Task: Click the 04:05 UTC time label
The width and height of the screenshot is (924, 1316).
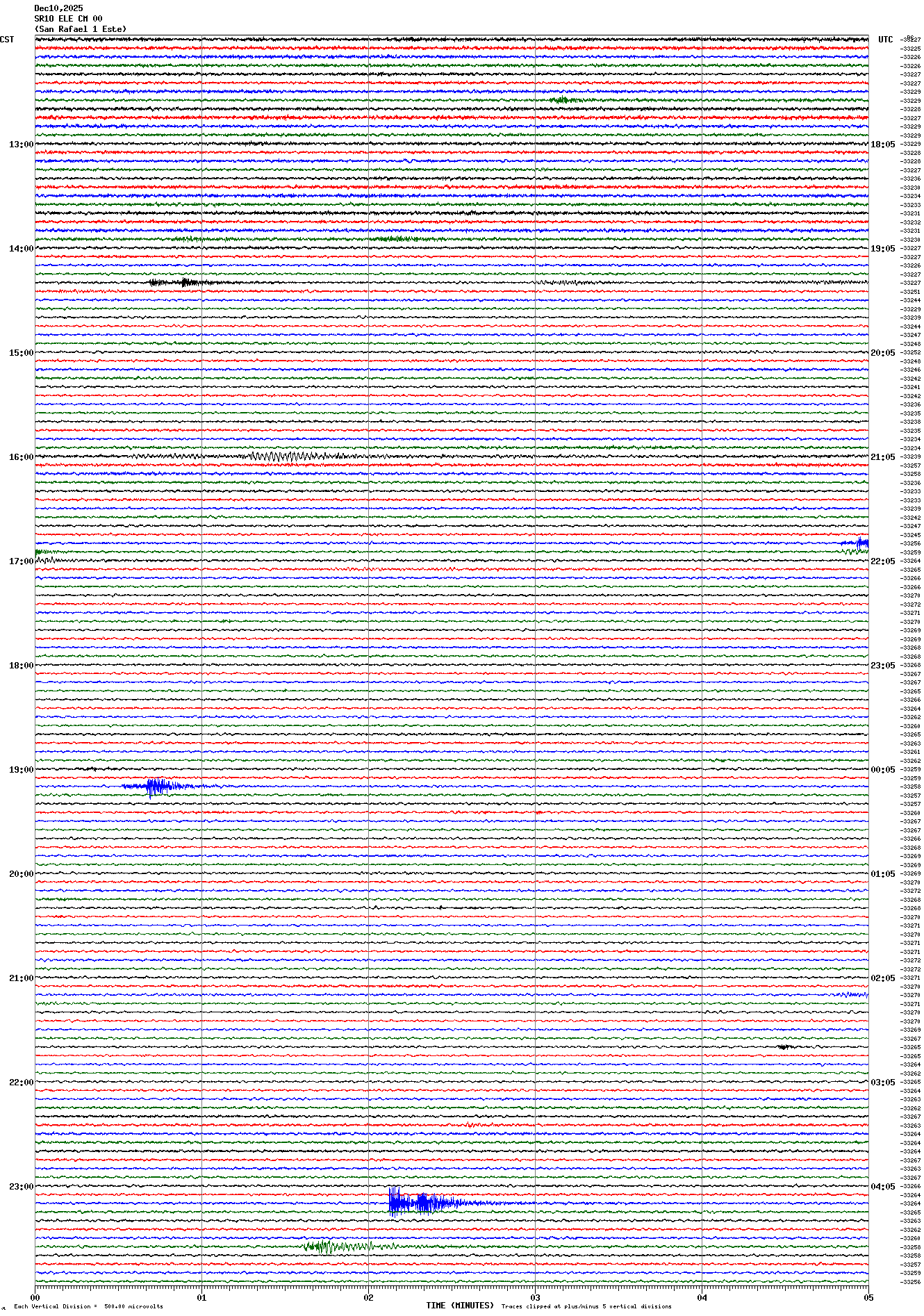Action: tap(882, 1187)
